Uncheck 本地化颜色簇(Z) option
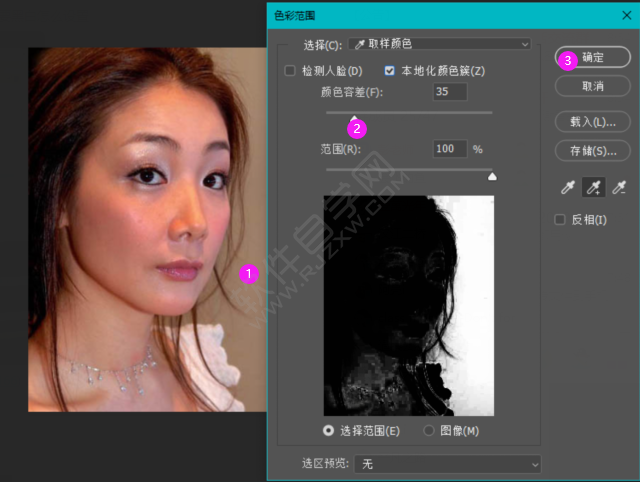The image size is (640, 482). [390, 71]
